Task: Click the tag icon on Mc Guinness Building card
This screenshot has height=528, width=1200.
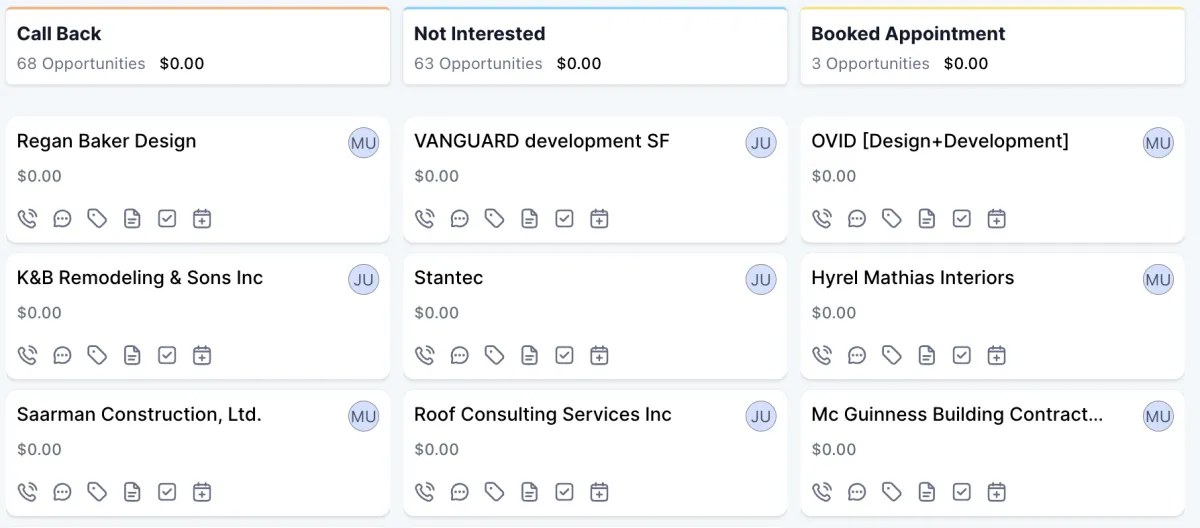Action: pyautogui.click(x=891, y=492)
